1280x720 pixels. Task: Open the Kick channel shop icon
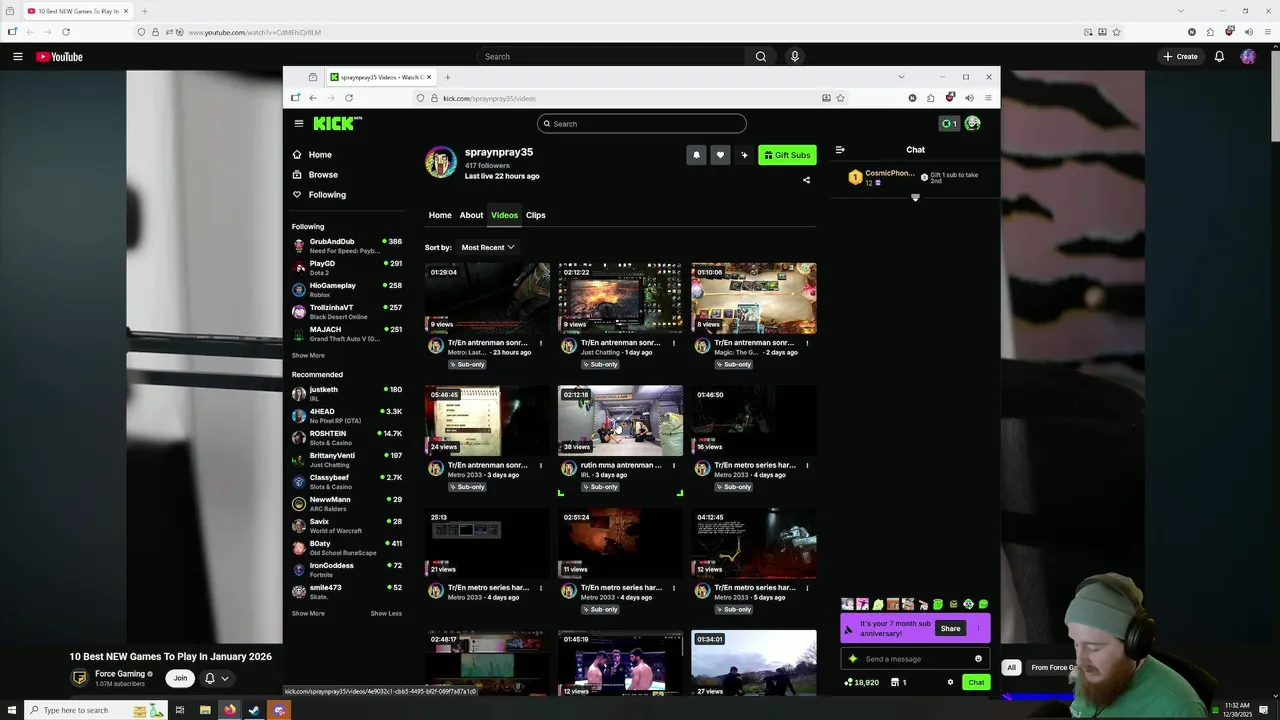(895, 683)
